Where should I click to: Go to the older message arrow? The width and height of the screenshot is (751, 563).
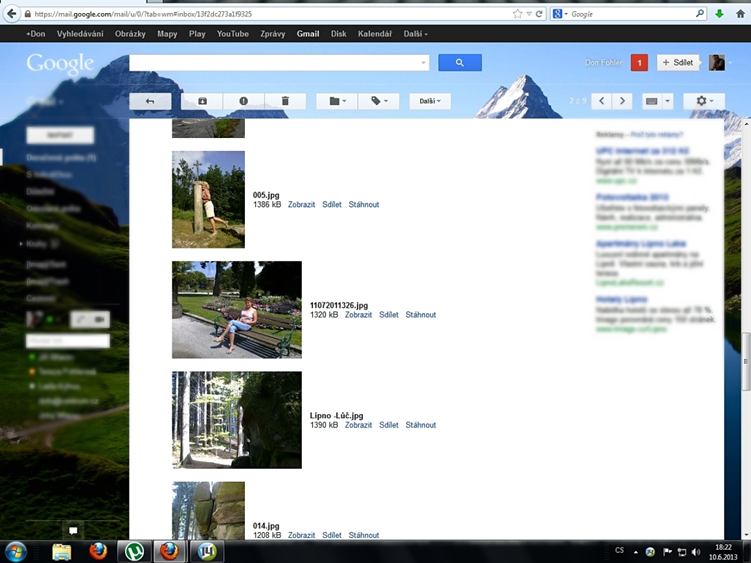622,101
